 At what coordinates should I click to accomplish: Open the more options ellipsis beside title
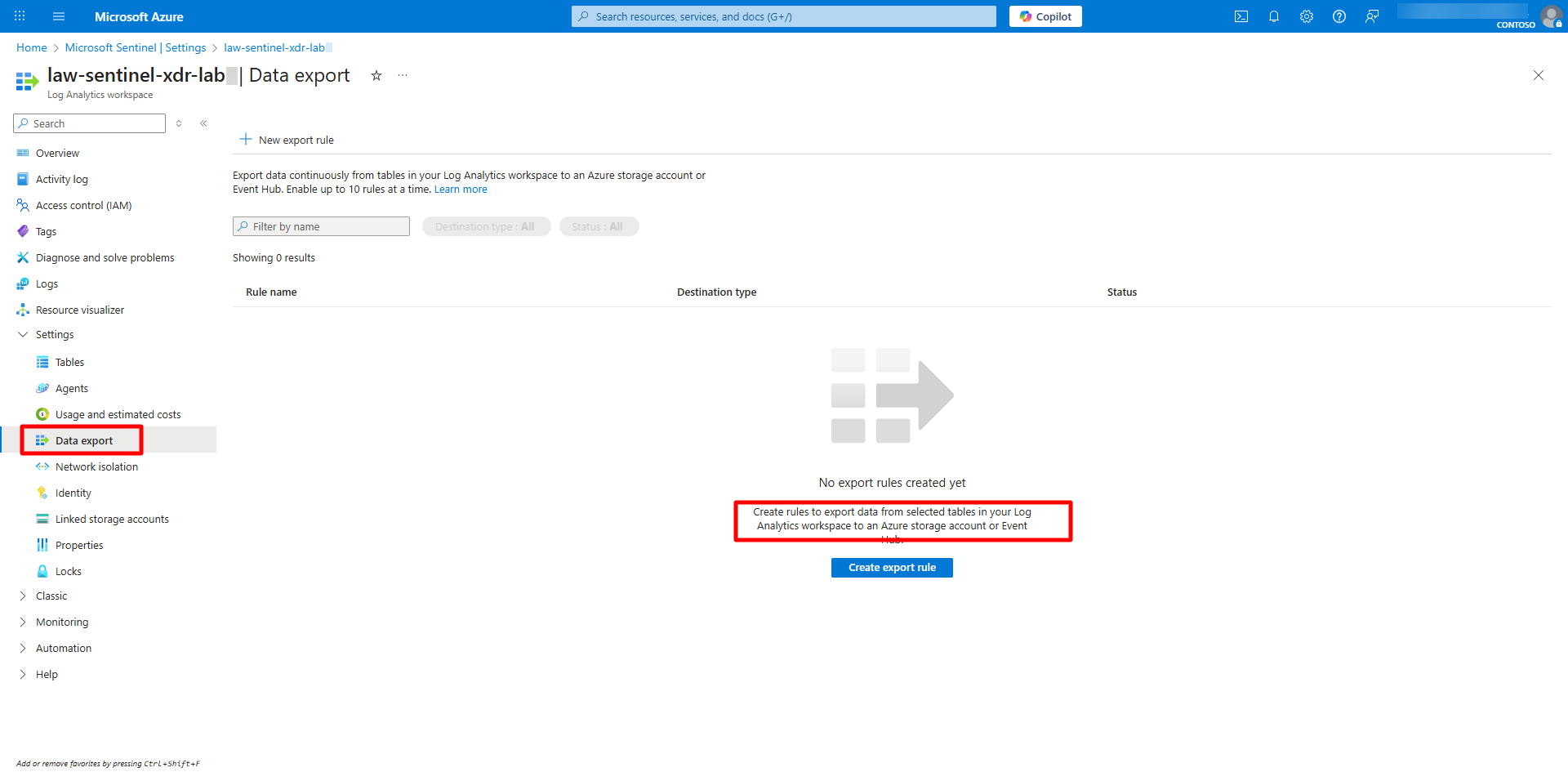403,75
